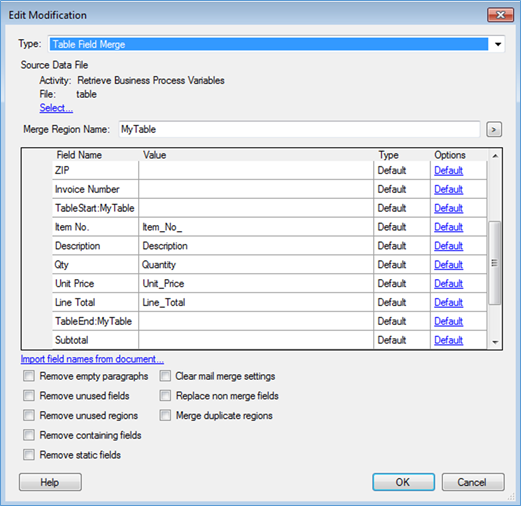The height and width of the screenshot is (506, 521).
Task: Enable Remove empty paragraphs checkbox
Action: click(29, 376)
